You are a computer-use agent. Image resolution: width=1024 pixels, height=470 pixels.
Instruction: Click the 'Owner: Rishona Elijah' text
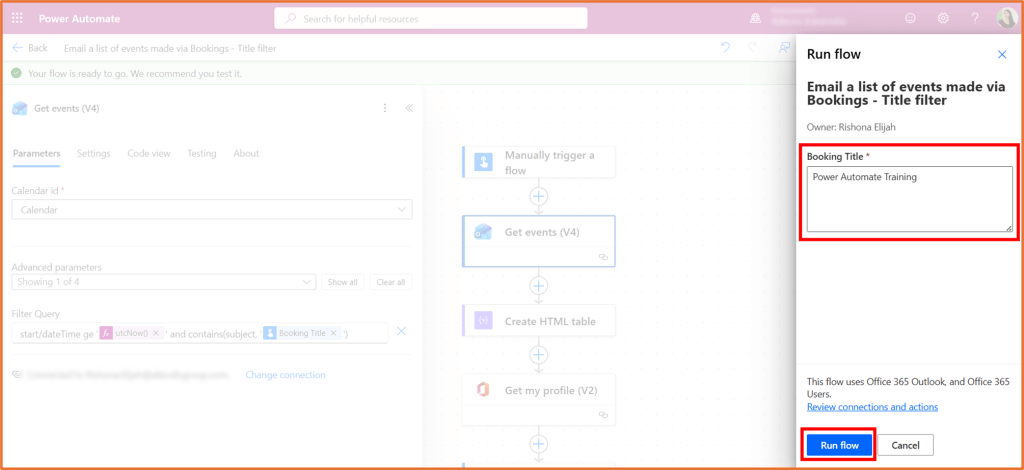point(851,127)
